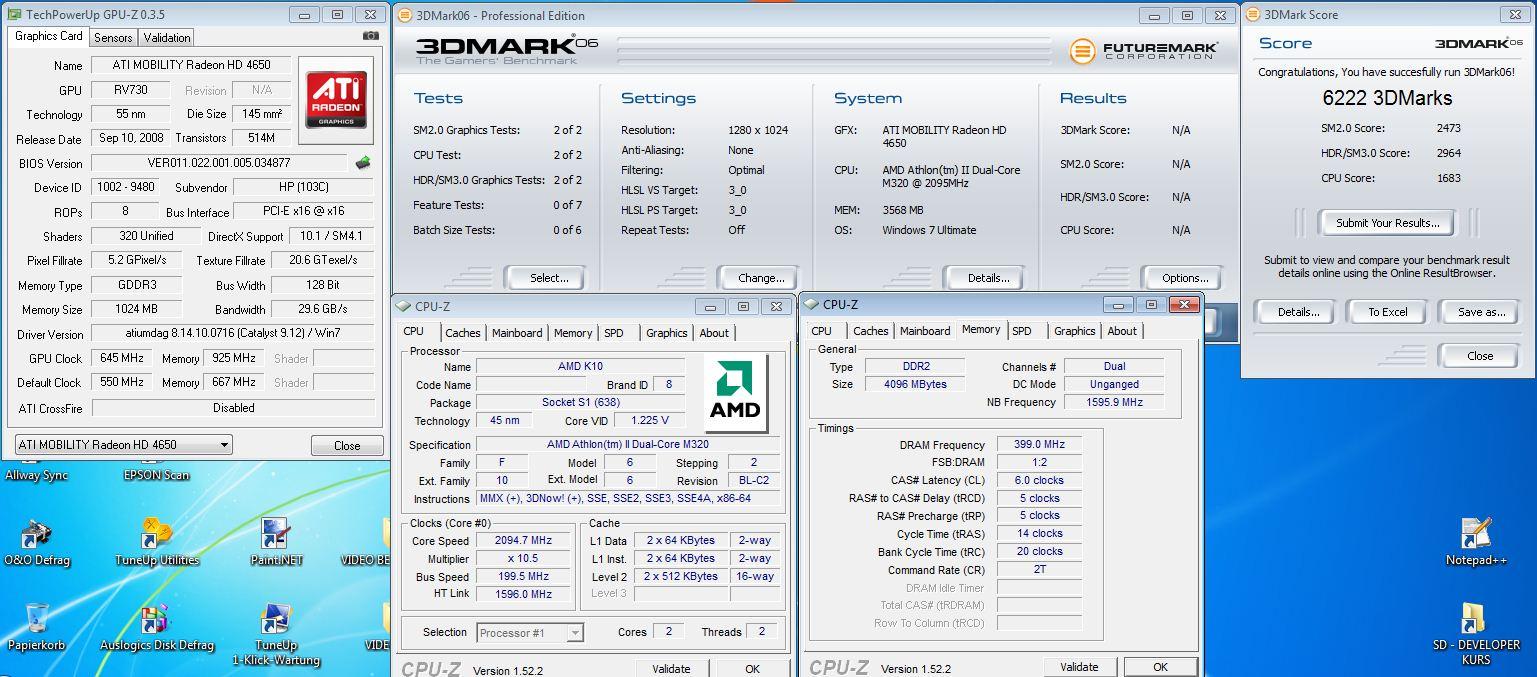Screen dimensions: 1537x677
Task: Click the Bandwidth value 29.6 GB/s
Action: click(x=323, y=310)
